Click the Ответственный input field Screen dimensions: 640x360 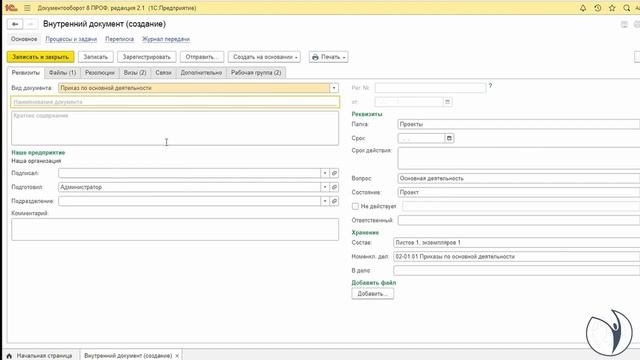click(x=519, y=220)
